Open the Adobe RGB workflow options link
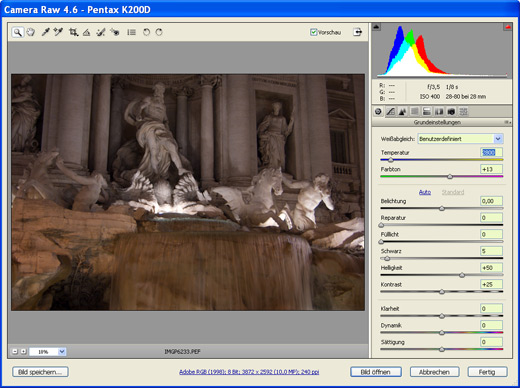 tap(249, 372)
